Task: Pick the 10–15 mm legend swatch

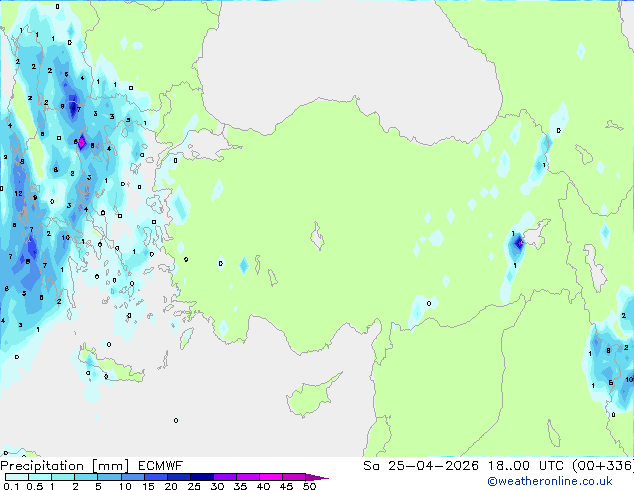Action: [x=132, y=477]
